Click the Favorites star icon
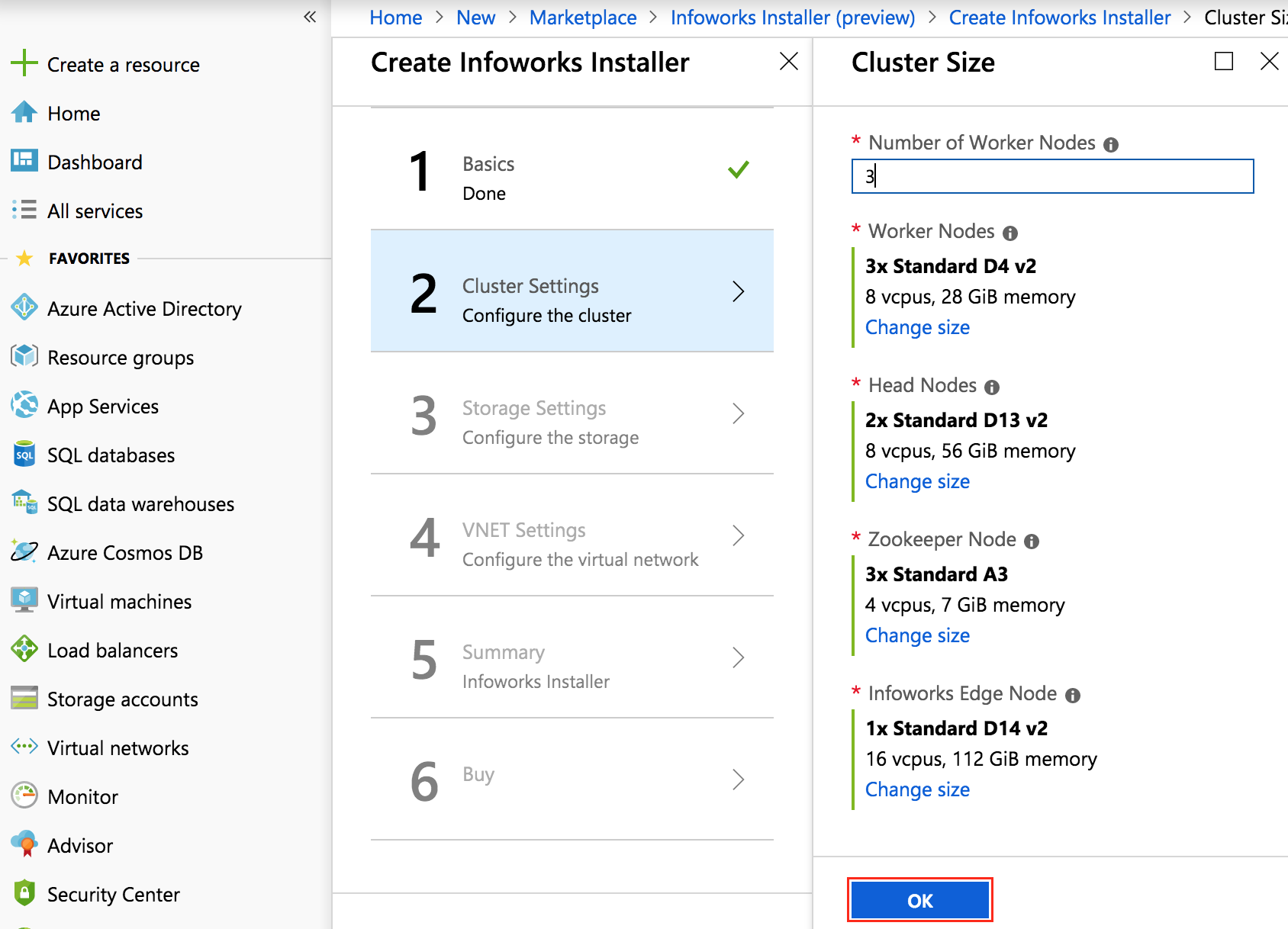This screenshot has height=929, width=1288. pos(24,259)
